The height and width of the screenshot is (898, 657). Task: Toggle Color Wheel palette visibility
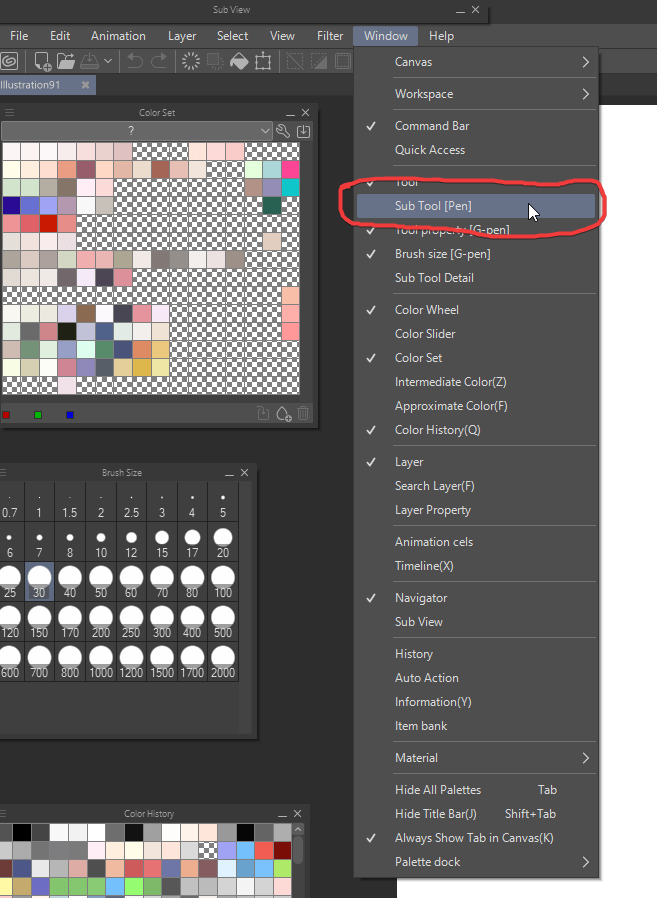pyautogui.click(x=476, y=310)
